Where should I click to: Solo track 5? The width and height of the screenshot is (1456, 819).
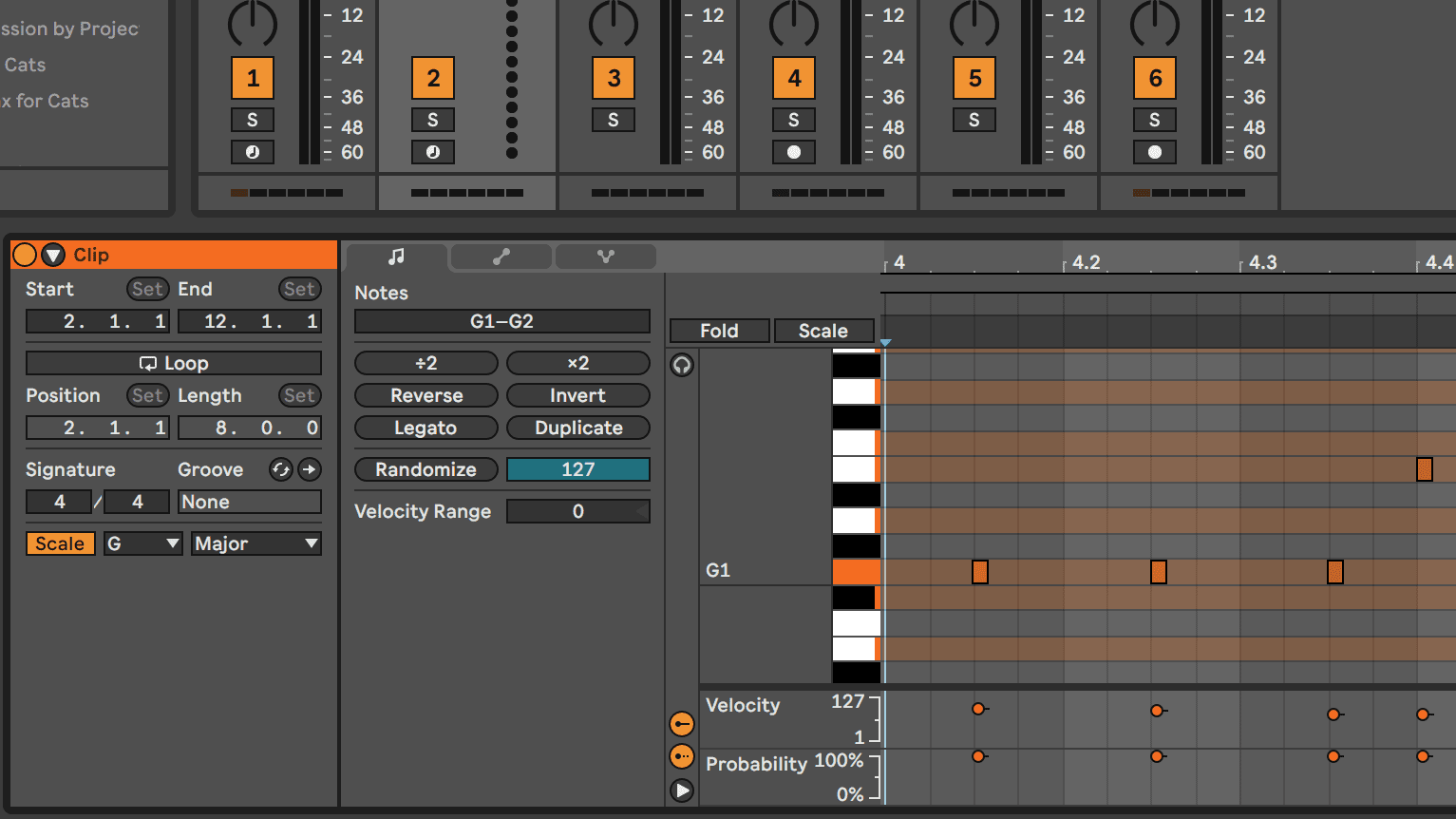[974, 120]
